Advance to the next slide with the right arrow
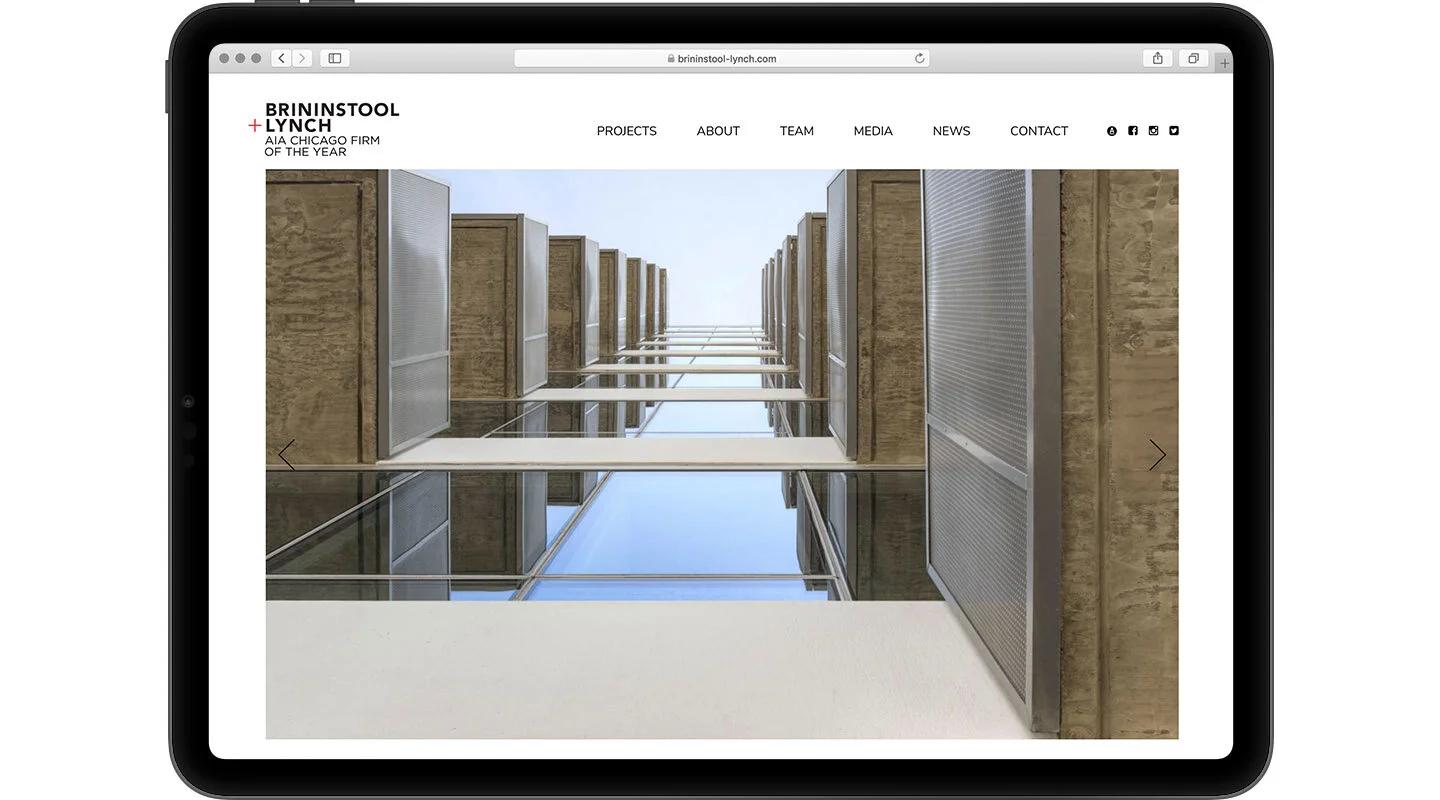1440x800 pixels. click(x=1157, y=455)
